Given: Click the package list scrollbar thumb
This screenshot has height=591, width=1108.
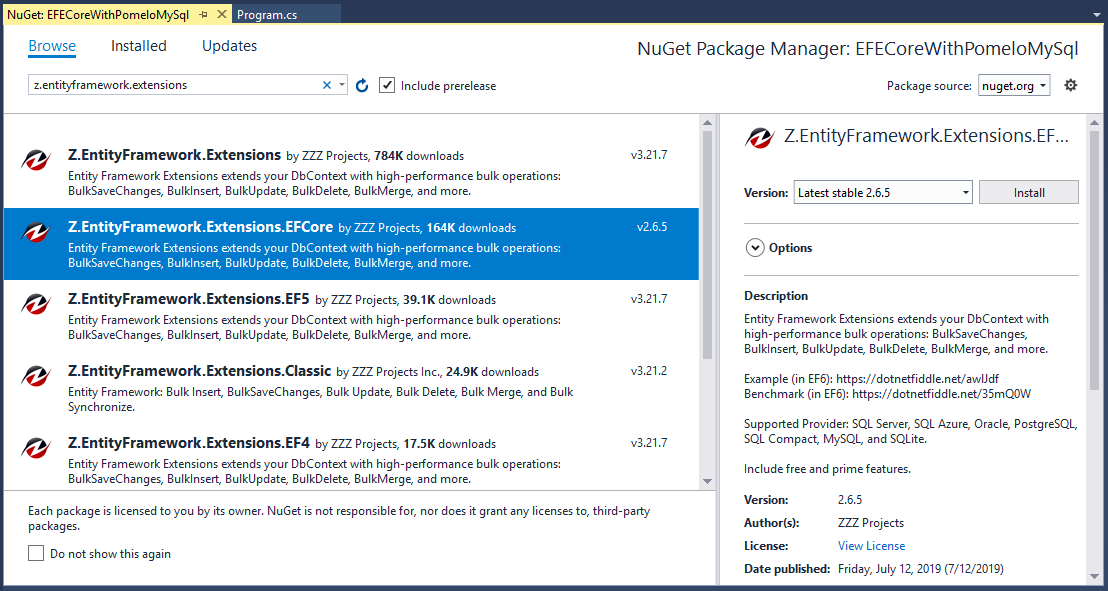Looking at the screenshot, I should click(707, 245).
